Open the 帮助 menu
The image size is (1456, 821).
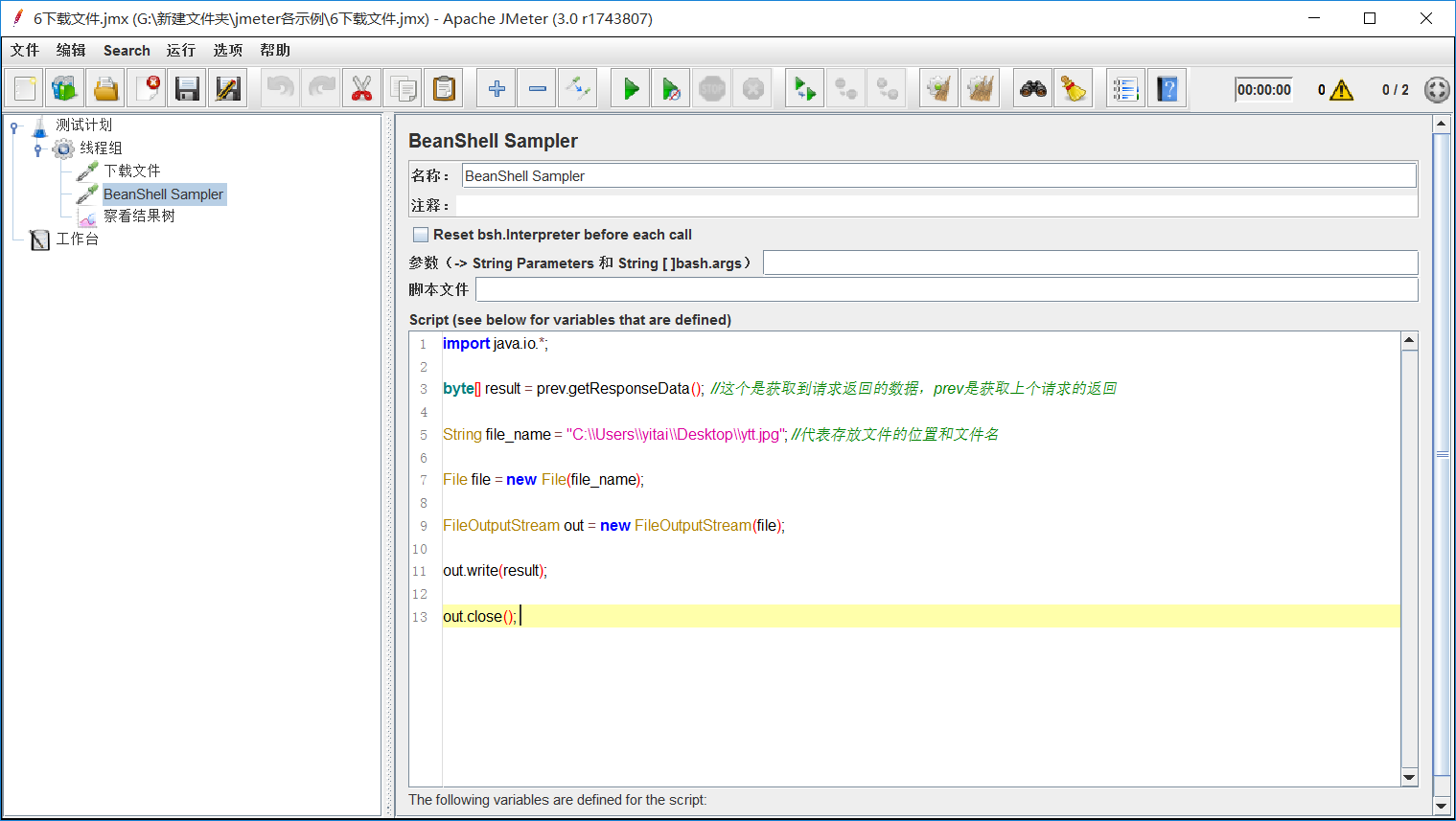pos(275,50)
